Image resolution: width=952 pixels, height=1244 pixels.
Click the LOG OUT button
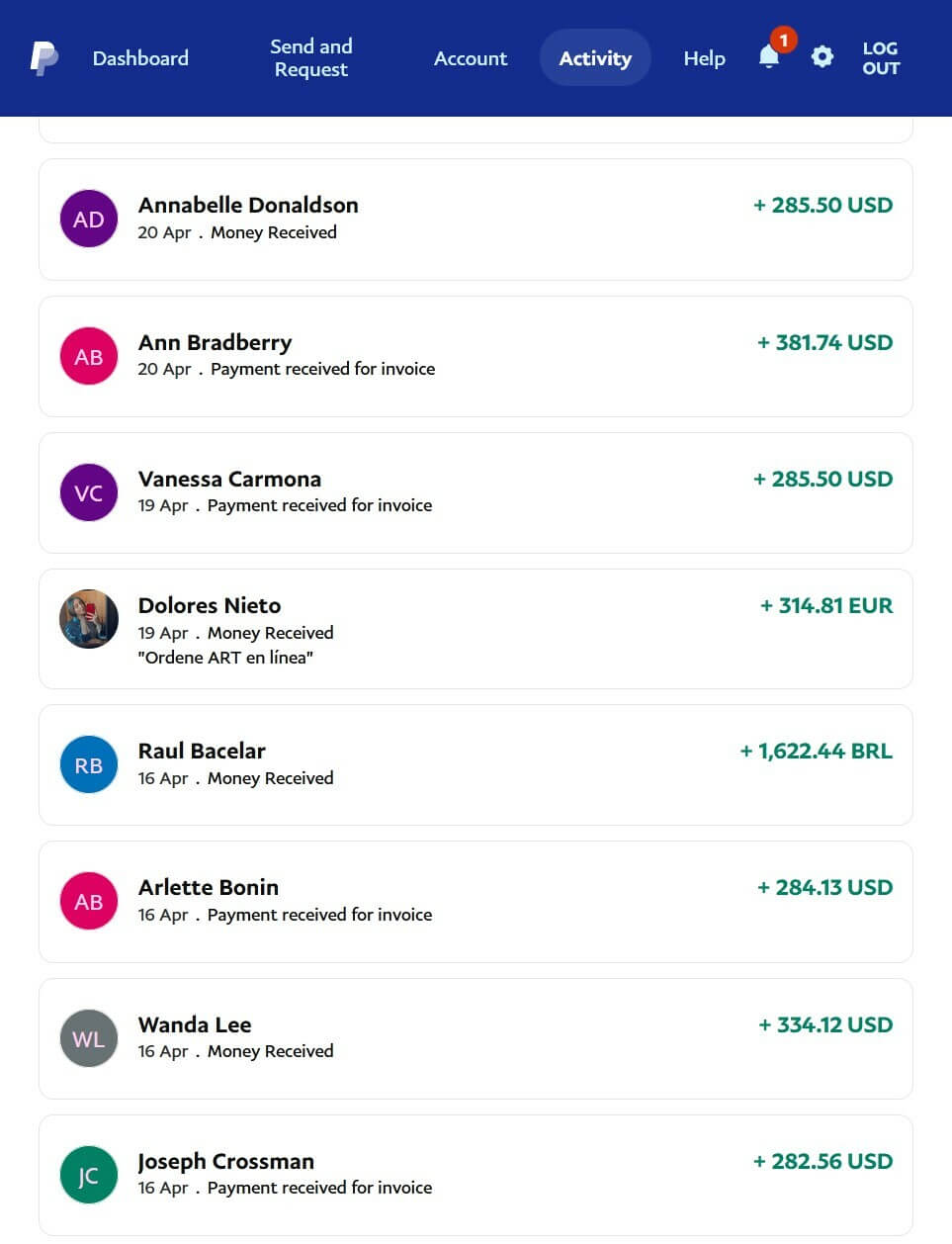point(880,58)
